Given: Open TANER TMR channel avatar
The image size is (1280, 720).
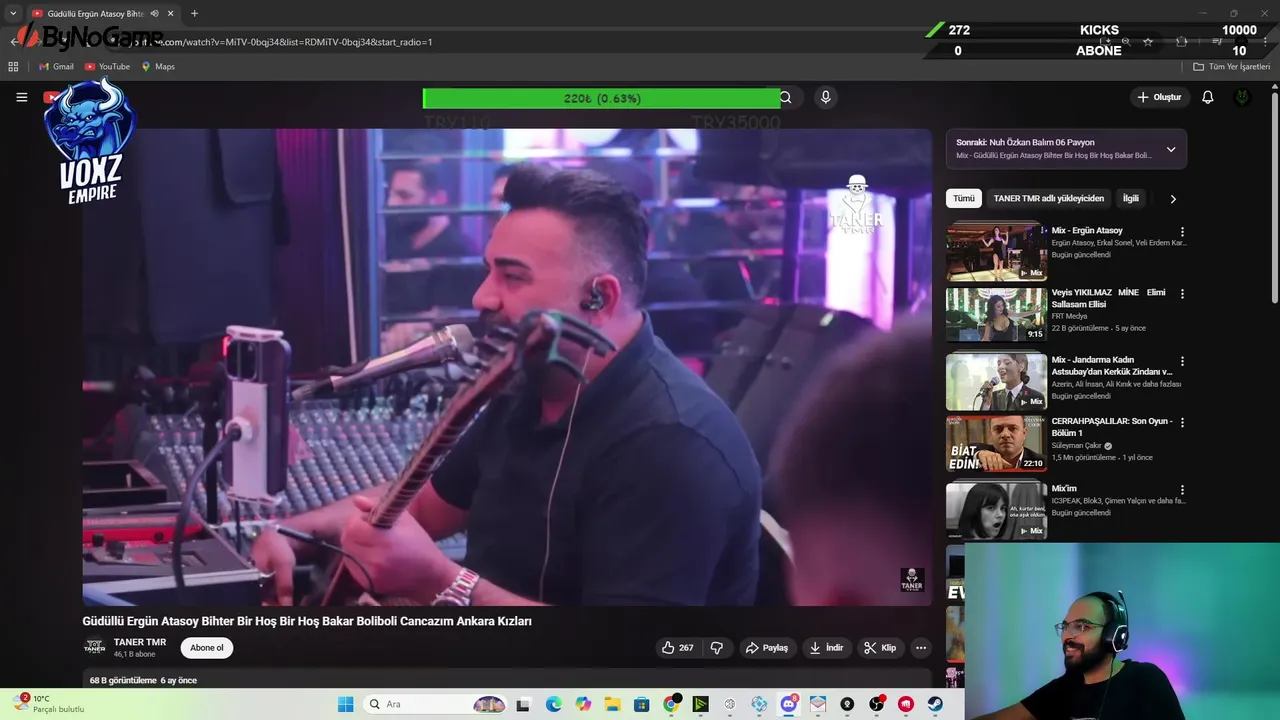Looking at the screenshot, I should coord(94,647).
